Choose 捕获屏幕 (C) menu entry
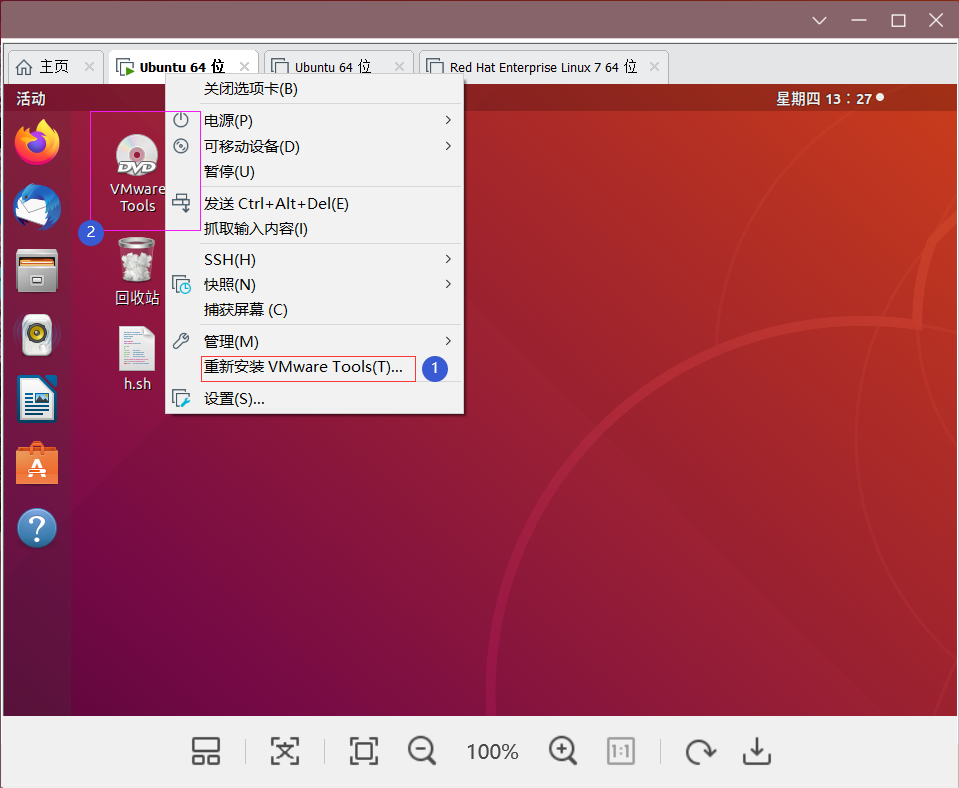This screenshot has height=788, width=959. [314, 310]
